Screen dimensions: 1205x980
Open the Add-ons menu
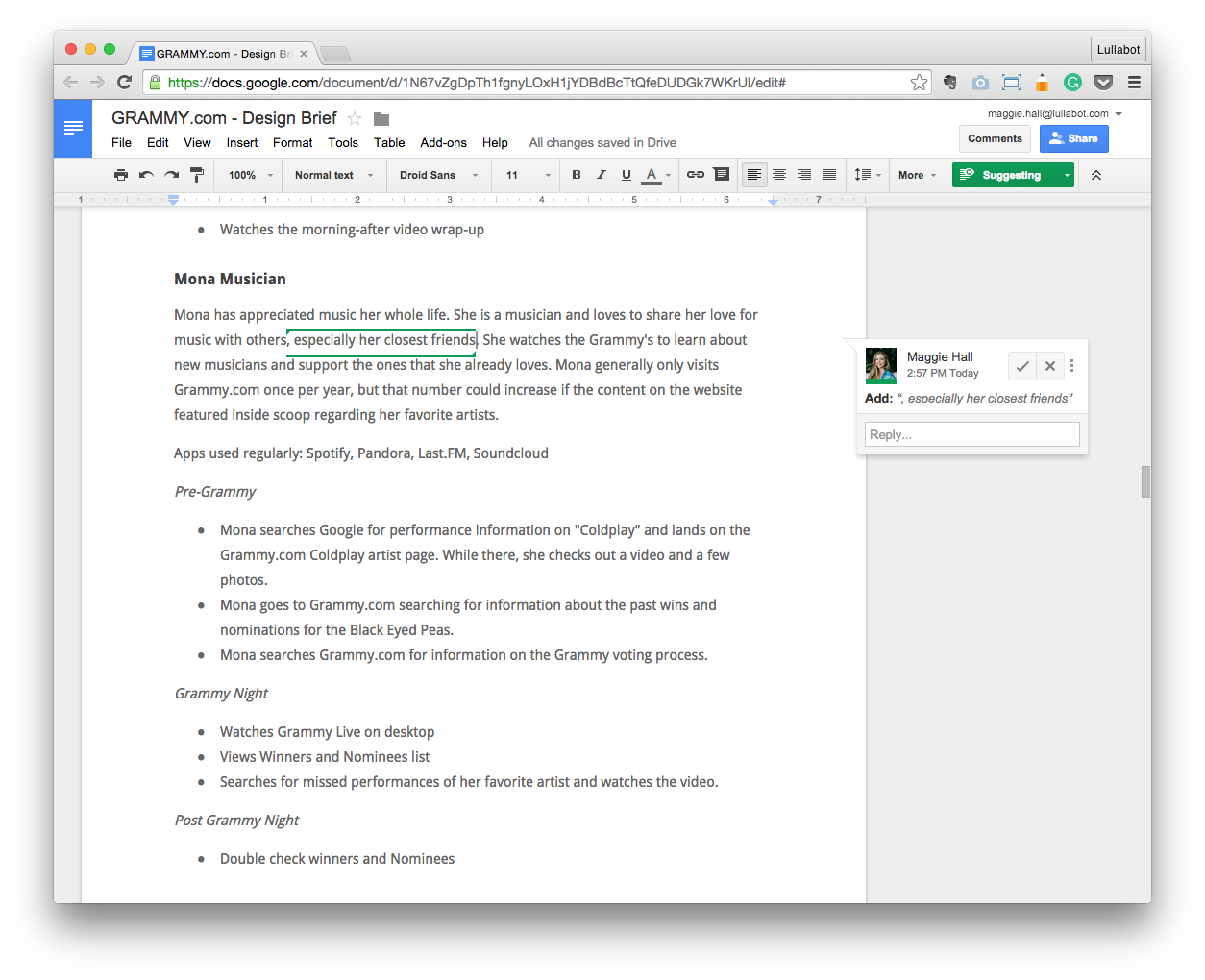443,142
